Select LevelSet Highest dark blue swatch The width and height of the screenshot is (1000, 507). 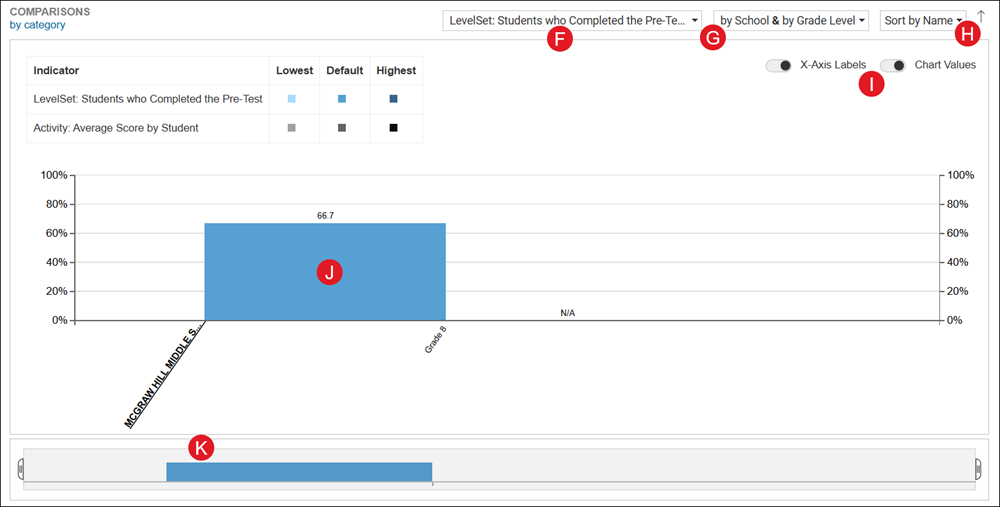click(x=393, y=99)
